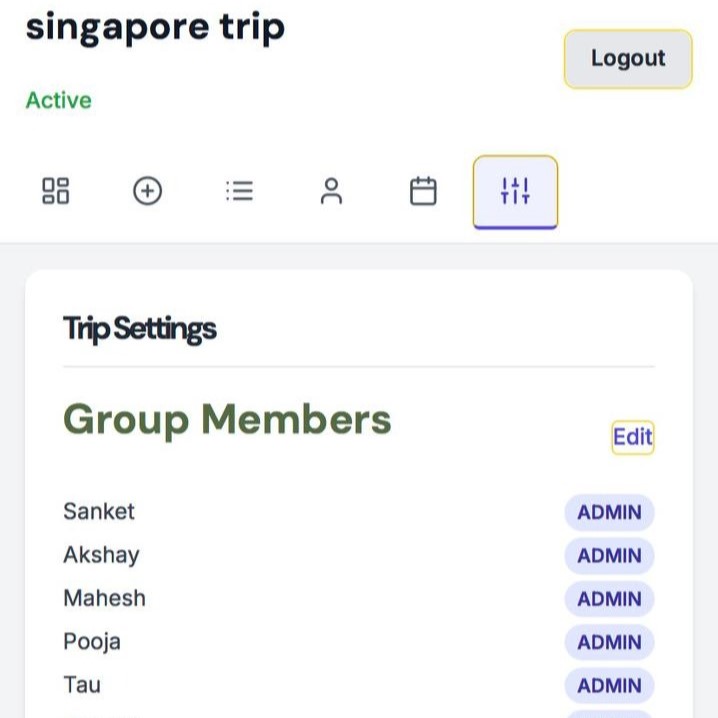Click Pooja's ADMIN badge
Viewport: 718px width, 718px height.
coord(609,642)
